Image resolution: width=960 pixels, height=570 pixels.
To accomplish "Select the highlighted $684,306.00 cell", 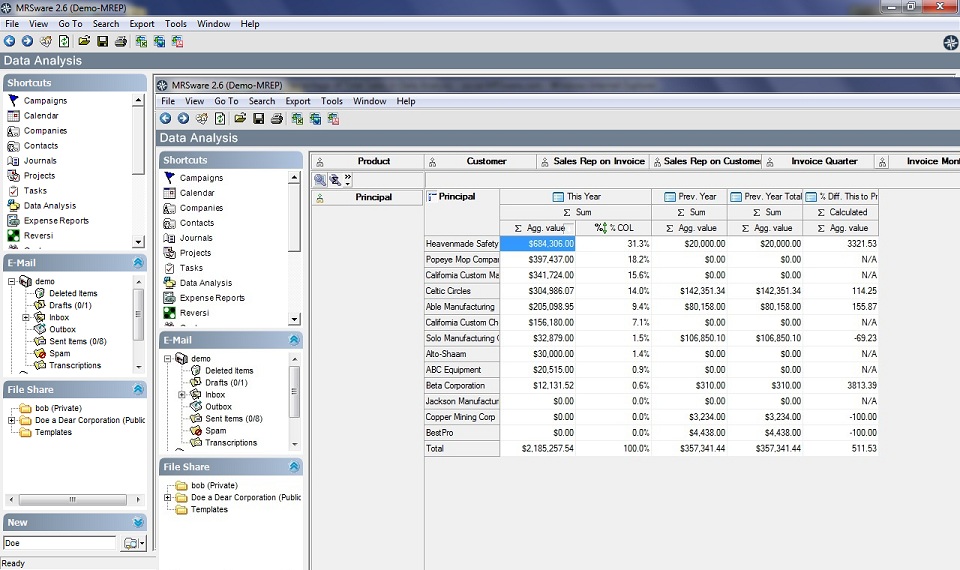I will pyautogui.click(x=538, y=244).
